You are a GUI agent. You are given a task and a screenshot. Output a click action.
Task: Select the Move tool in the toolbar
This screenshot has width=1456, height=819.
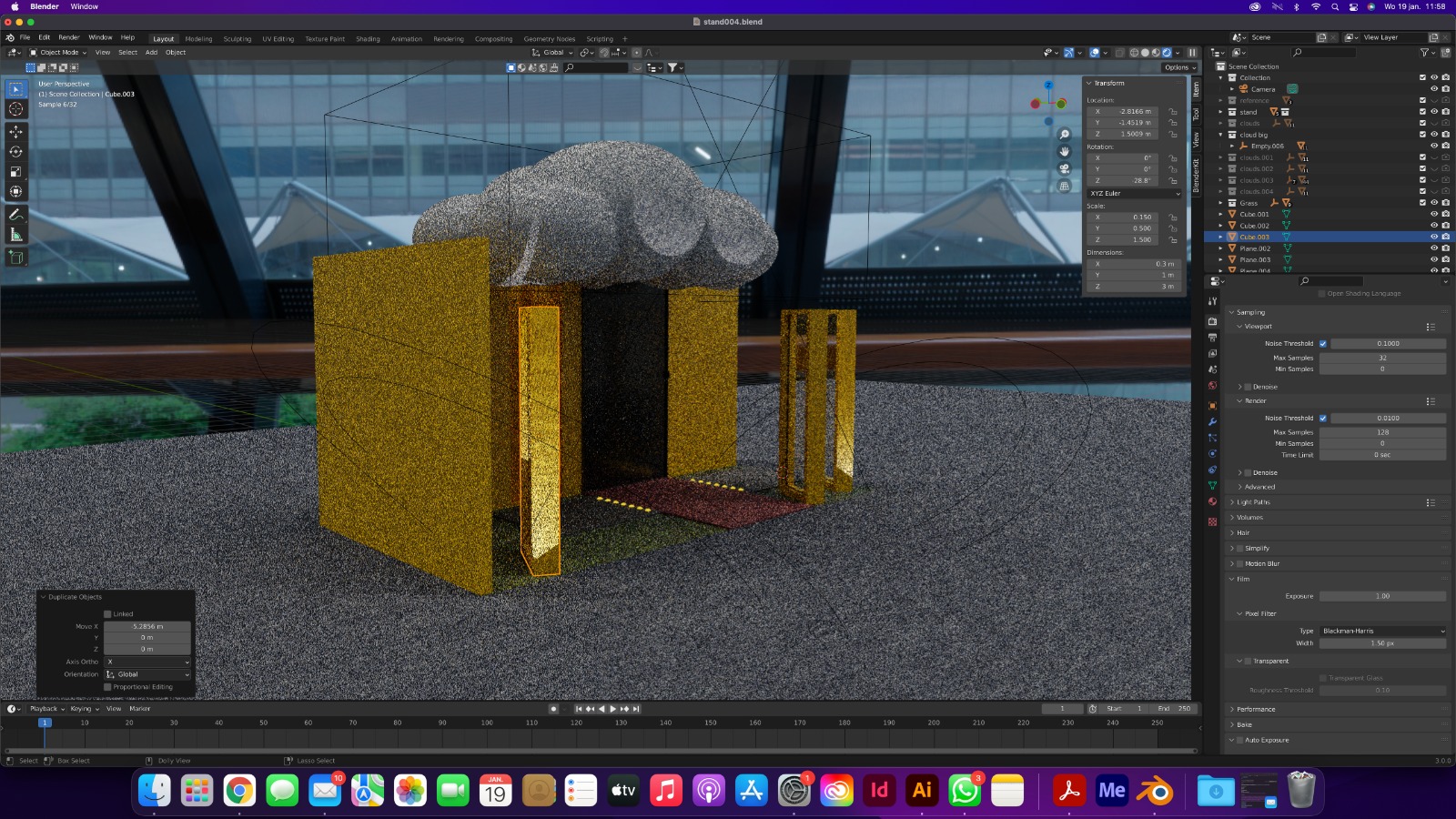coord(15,132)
